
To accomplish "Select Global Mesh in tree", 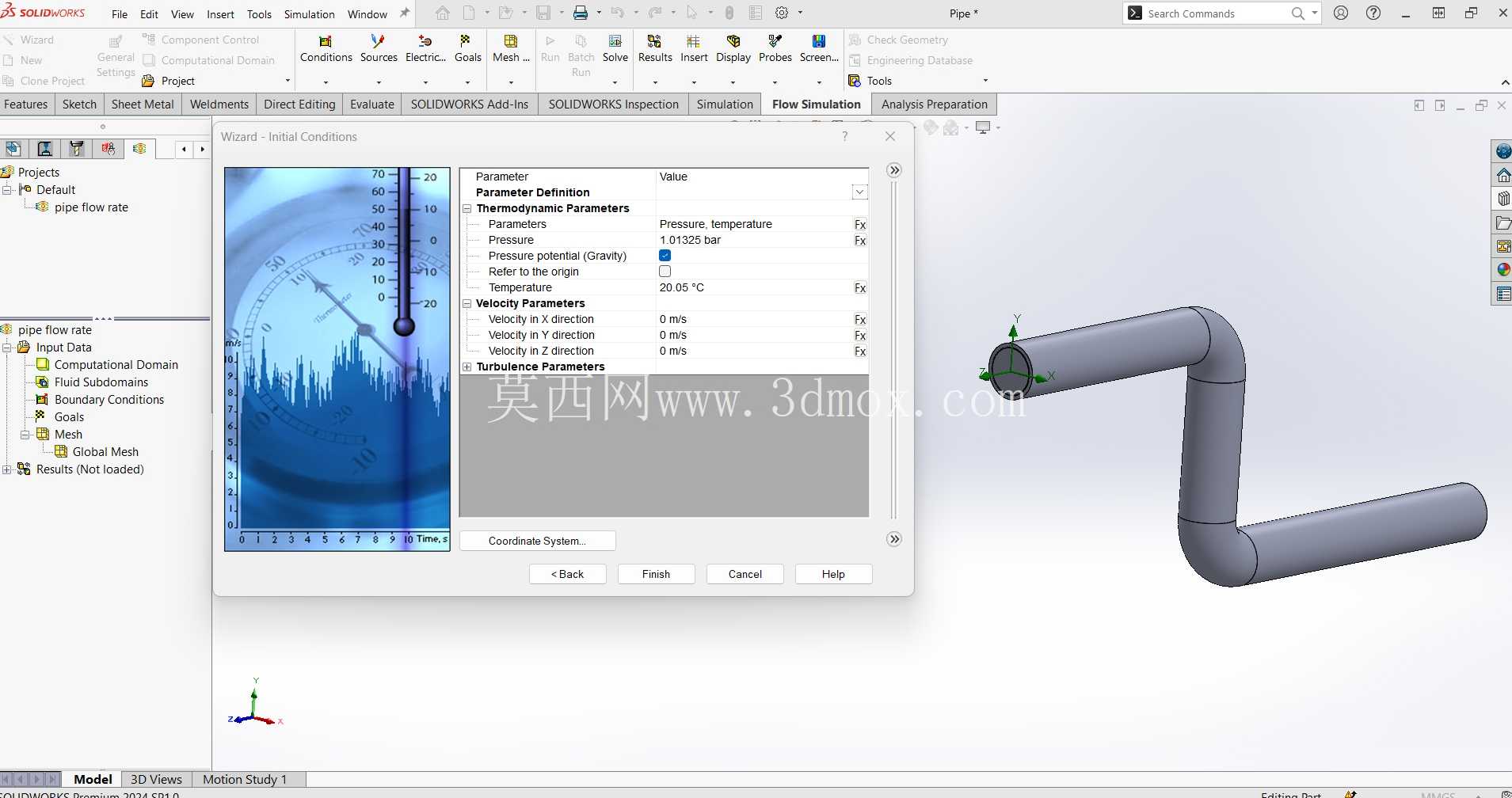I will pyautogui.click(x=105, y=452).
